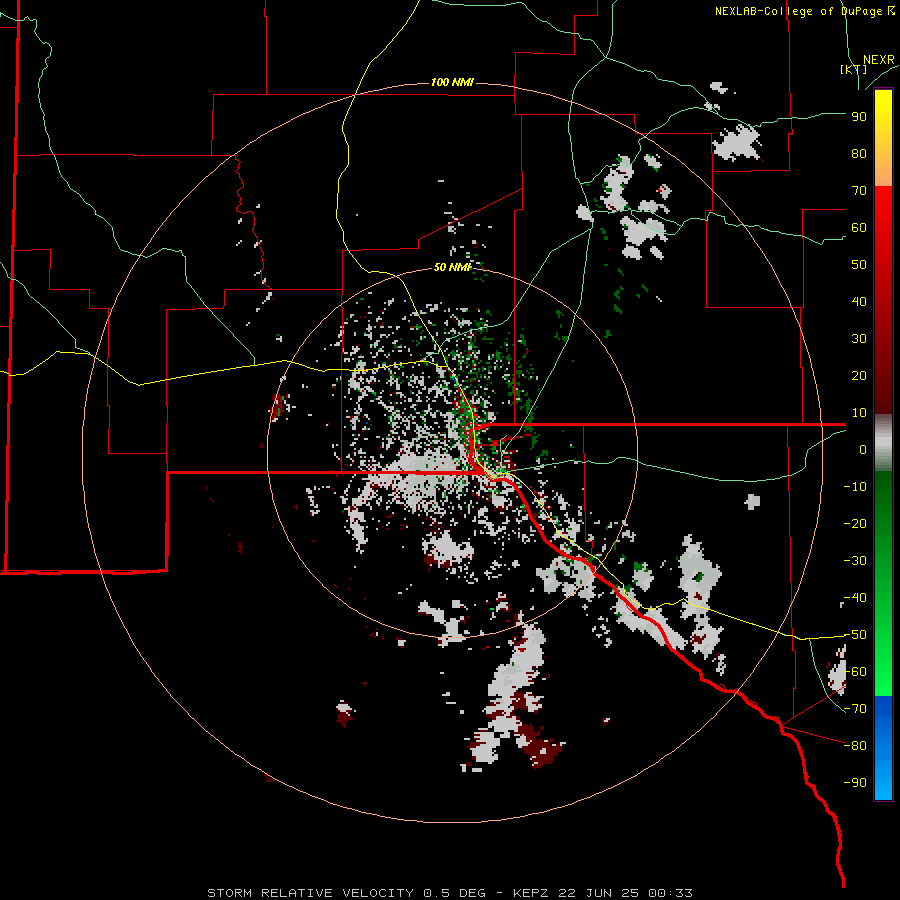Click the -90 scale value
The width and height of the screenshot is (900, 900).
point(855,783)
